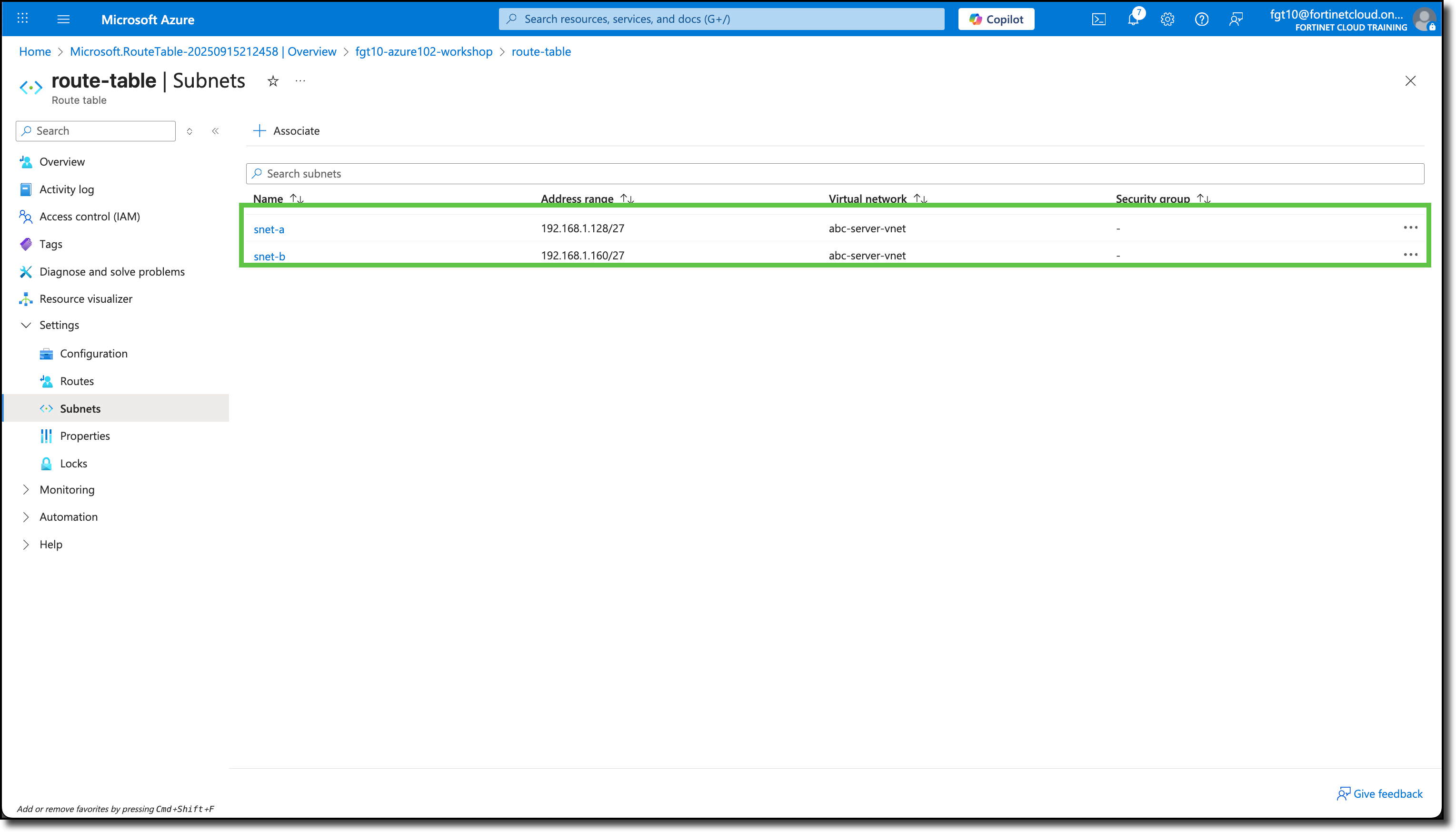Viewport: 1456px width, 832px height.
Task: Open the Azure app launcher grid
Action: (x=22, y=18)
